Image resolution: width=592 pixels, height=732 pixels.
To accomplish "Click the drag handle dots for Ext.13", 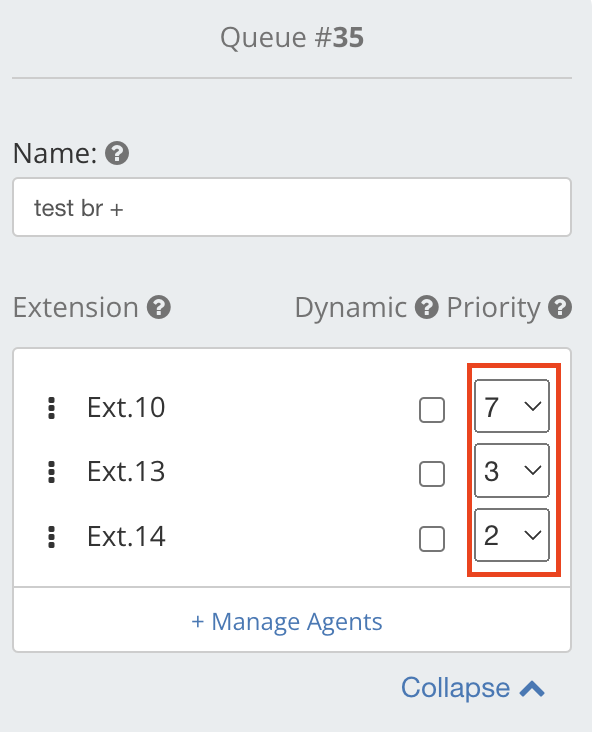I will click(52, 472).
